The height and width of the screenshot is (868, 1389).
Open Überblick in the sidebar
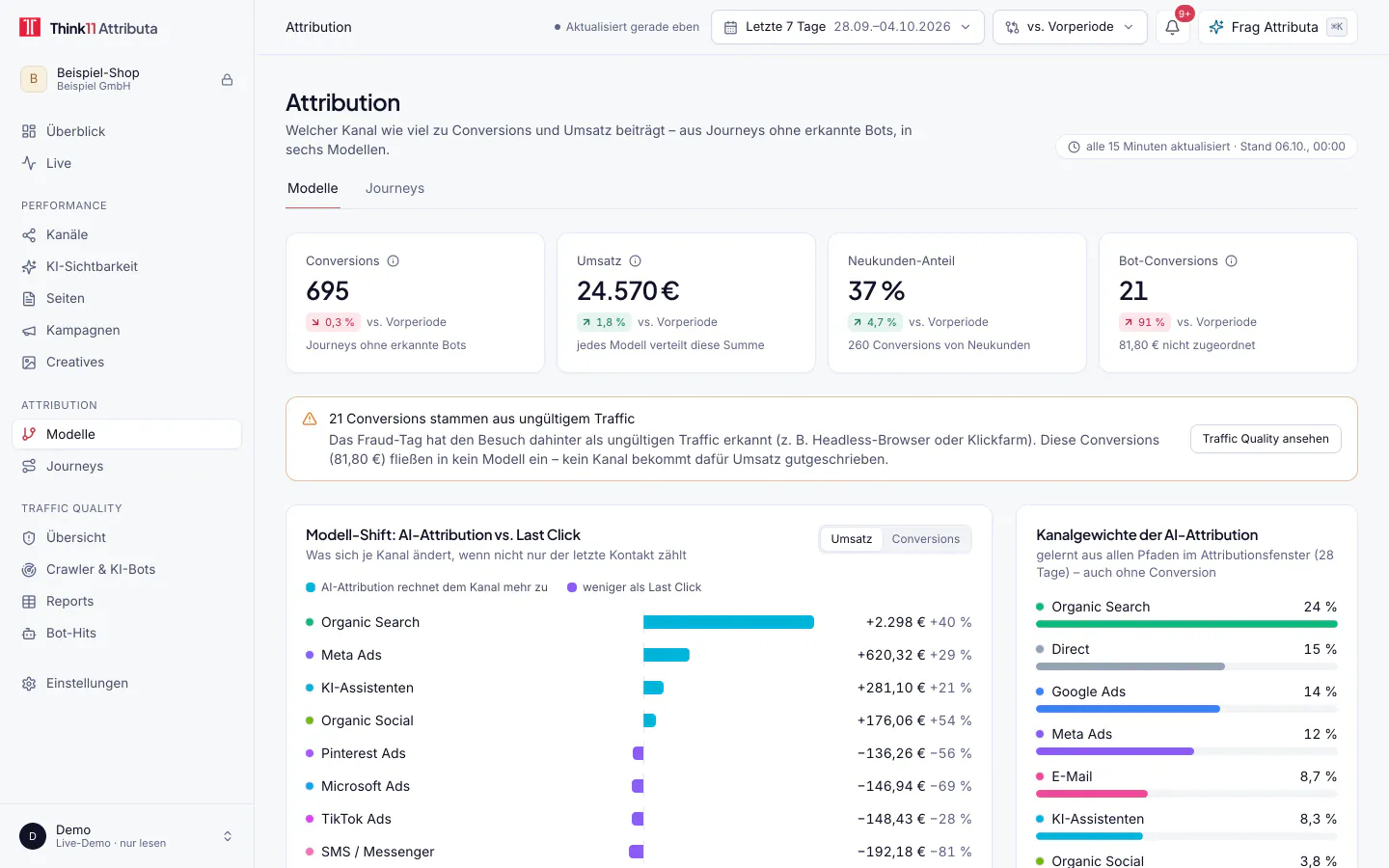126,131
